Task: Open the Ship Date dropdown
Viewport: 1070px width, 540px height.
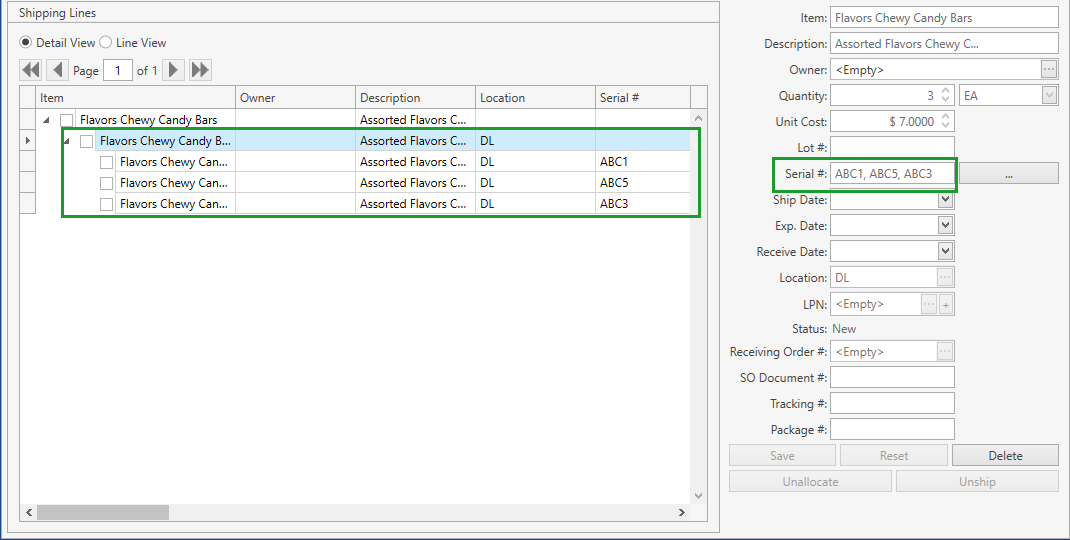Action: 945,200
